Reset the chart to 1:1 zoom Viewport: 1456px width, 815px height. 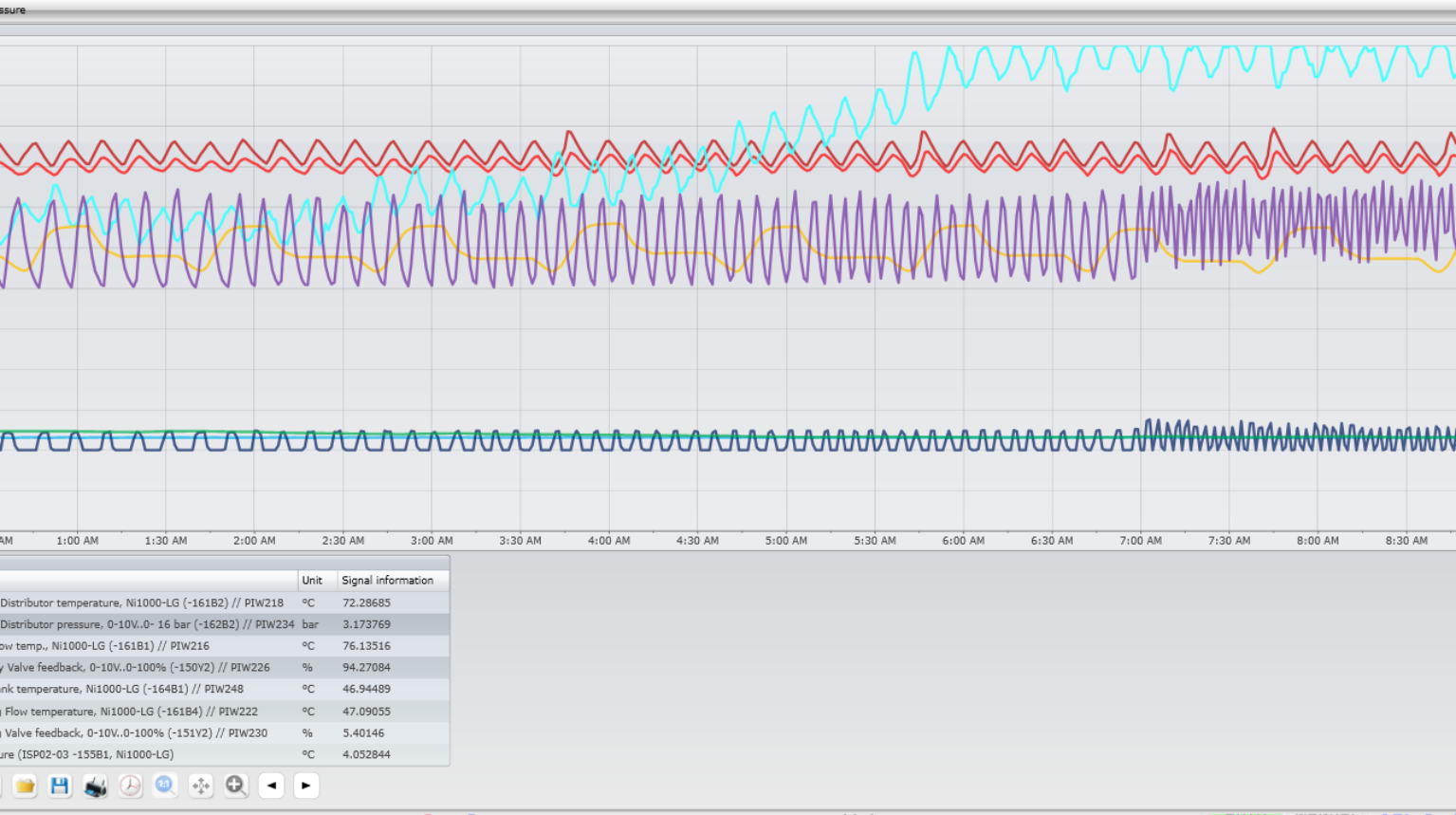pyautogui.click(x=164, y=786)
